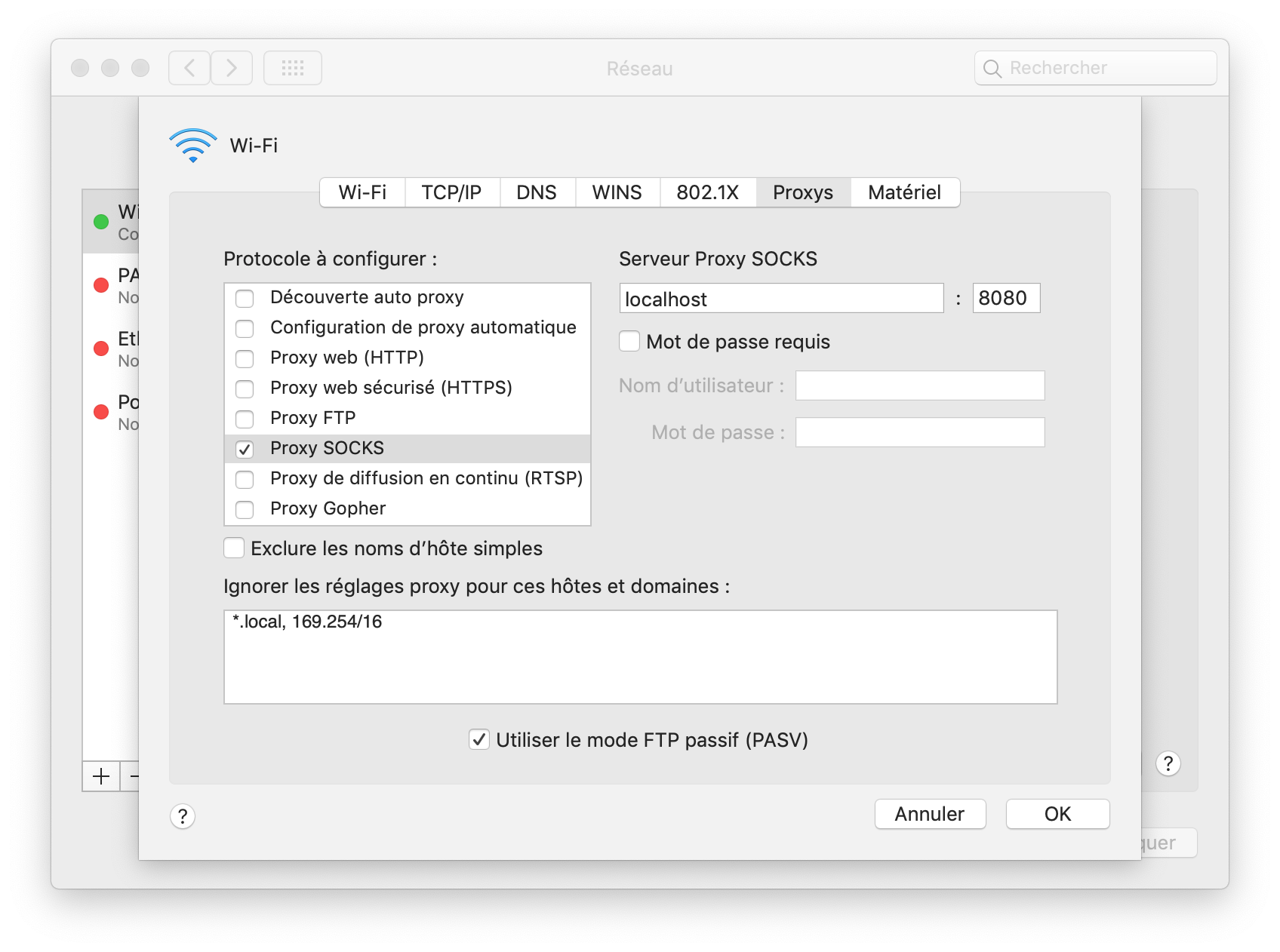The height and width of the screenshot is (952, 1280).
Task: Click the proxy port field showing 8080
Action: point(1006,298)
